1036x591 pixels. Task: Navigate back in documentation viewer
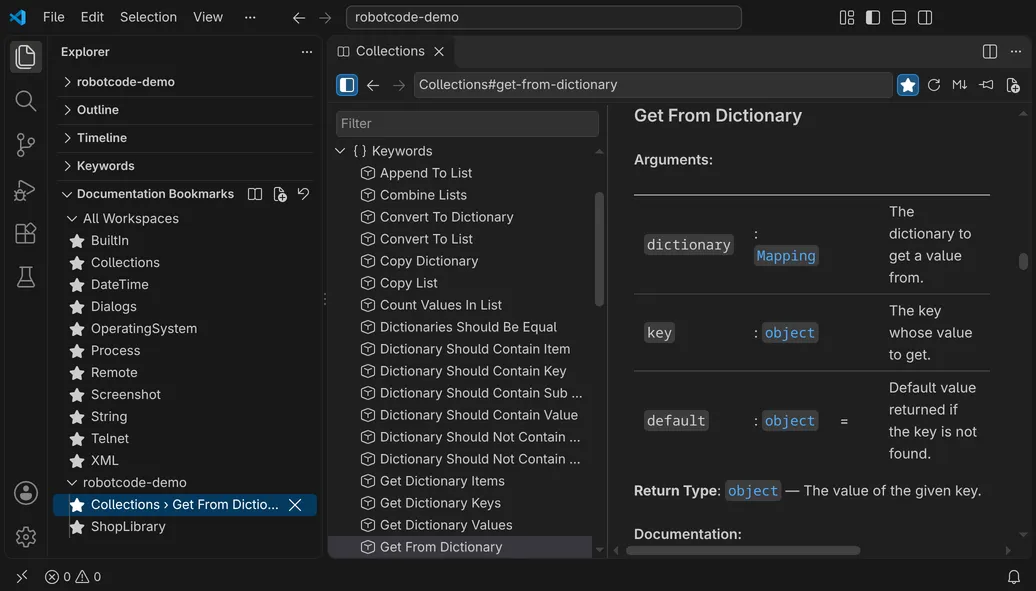pos(373,85)
